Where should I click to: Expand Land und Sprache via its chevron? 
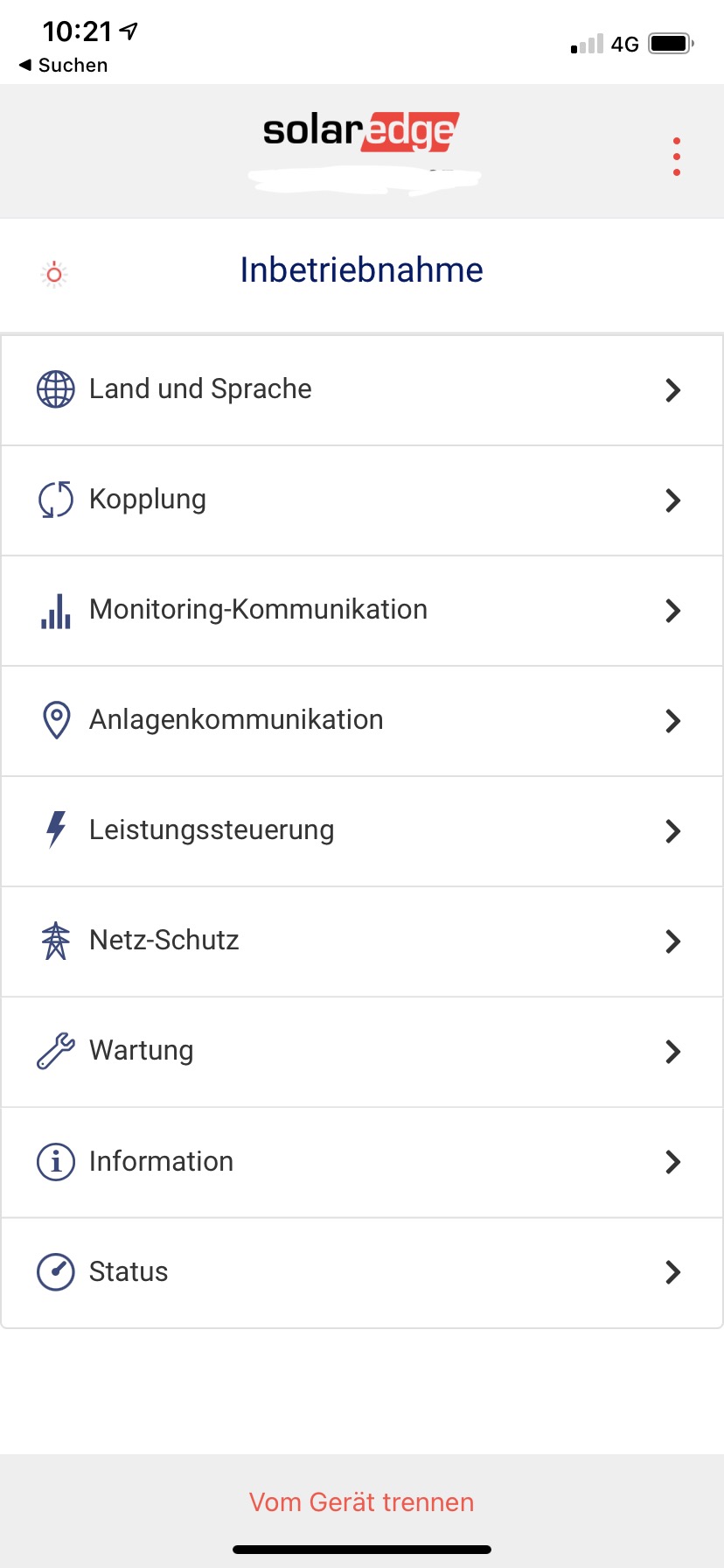click(x=672, y=390)
